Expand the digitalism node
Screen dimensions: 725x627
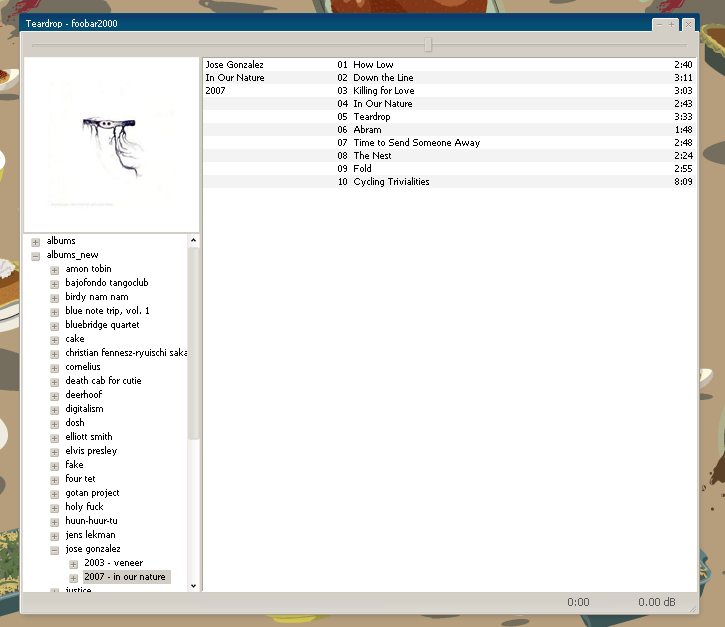55,410
